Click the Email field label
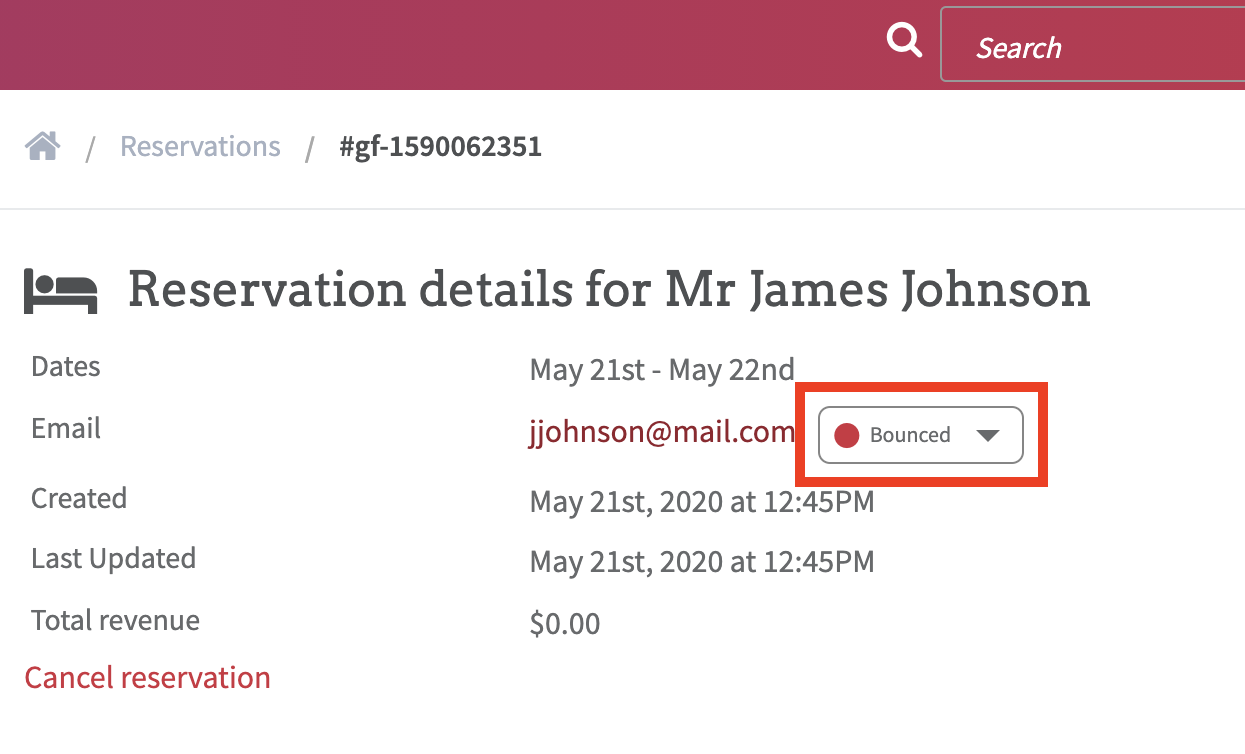 [x=66, y=428]
